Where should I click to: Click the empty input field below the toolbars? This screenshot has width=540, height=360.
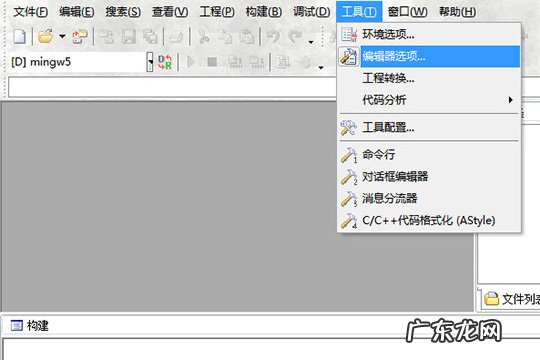pyautogui.click(x=172, y=87)
